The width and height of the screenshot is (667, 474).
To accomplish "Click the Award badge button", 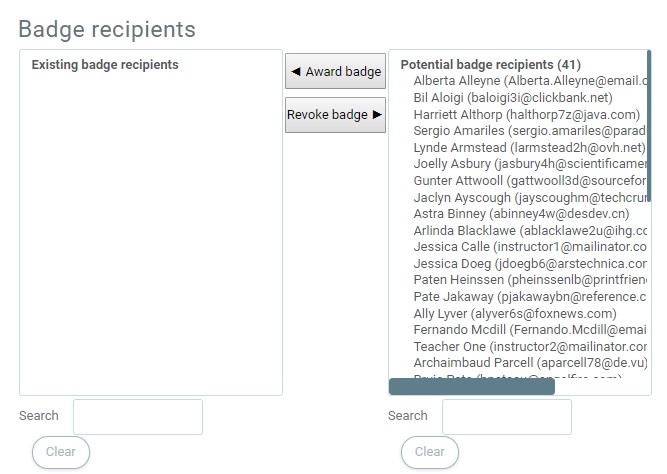I will 335,72.
